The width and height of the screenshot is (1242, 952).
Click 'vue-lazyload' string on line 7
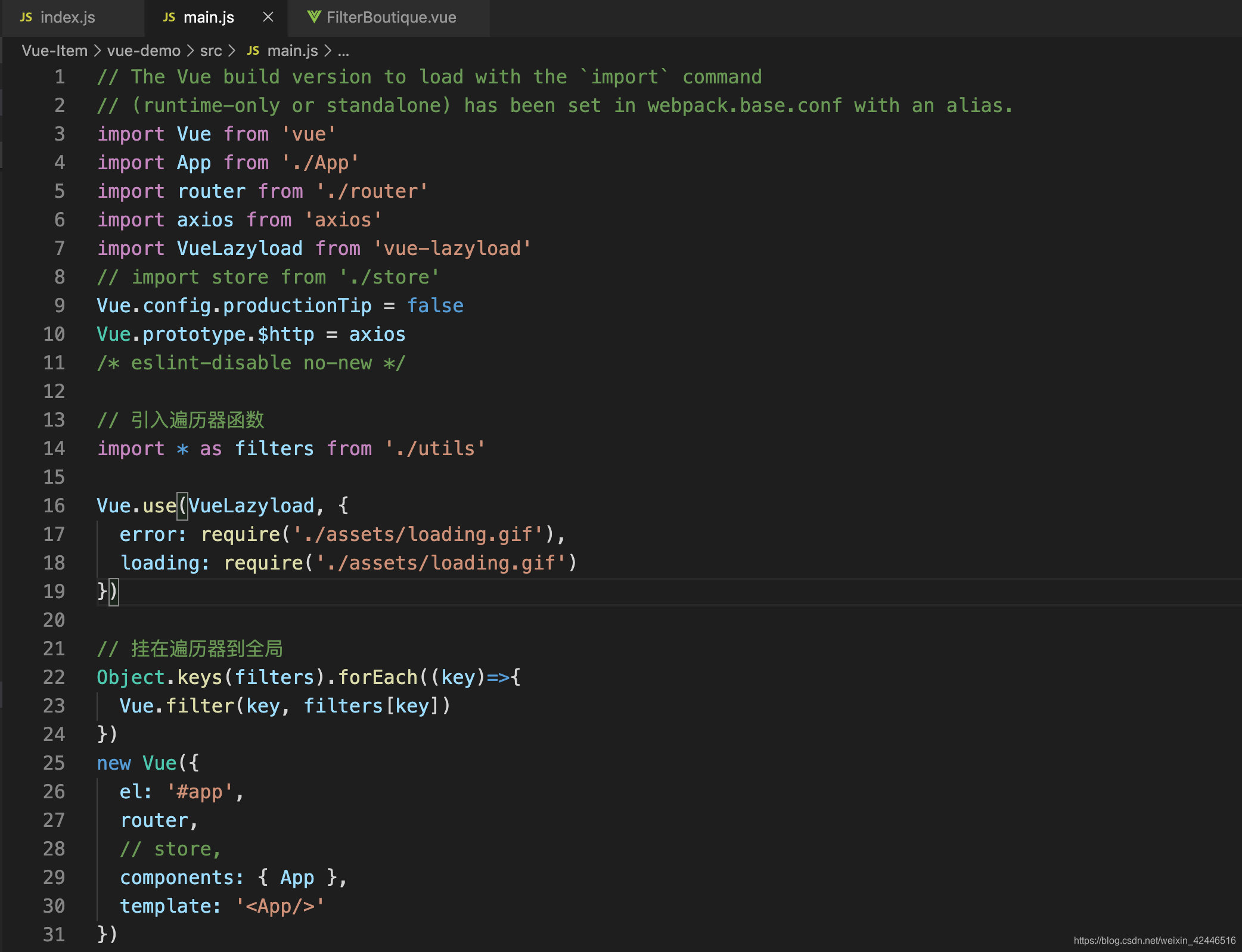(452, 248)
